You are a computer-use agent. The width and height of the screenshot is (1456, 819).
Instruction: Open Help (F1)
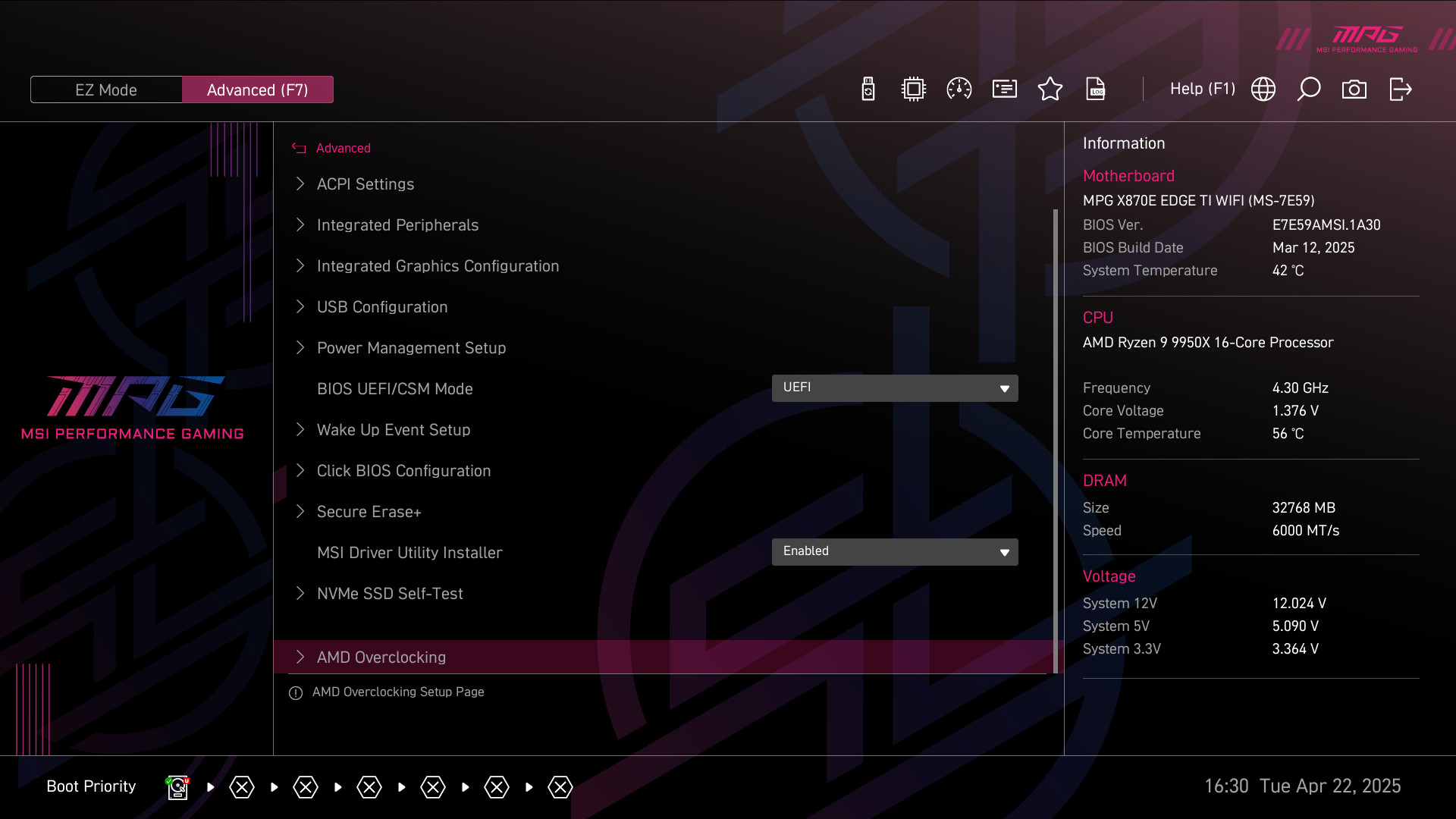point(1203,89)
